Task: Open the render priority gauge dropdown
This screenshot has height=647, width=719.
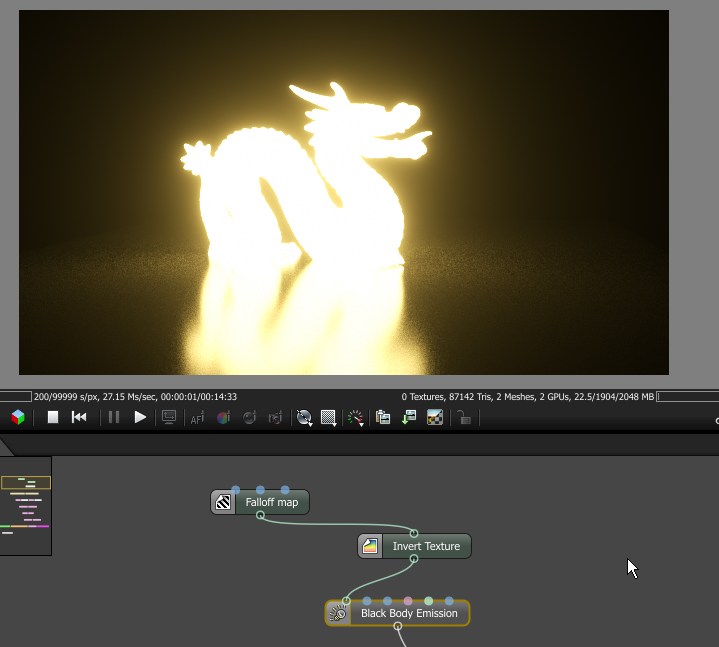Action: 355,418
